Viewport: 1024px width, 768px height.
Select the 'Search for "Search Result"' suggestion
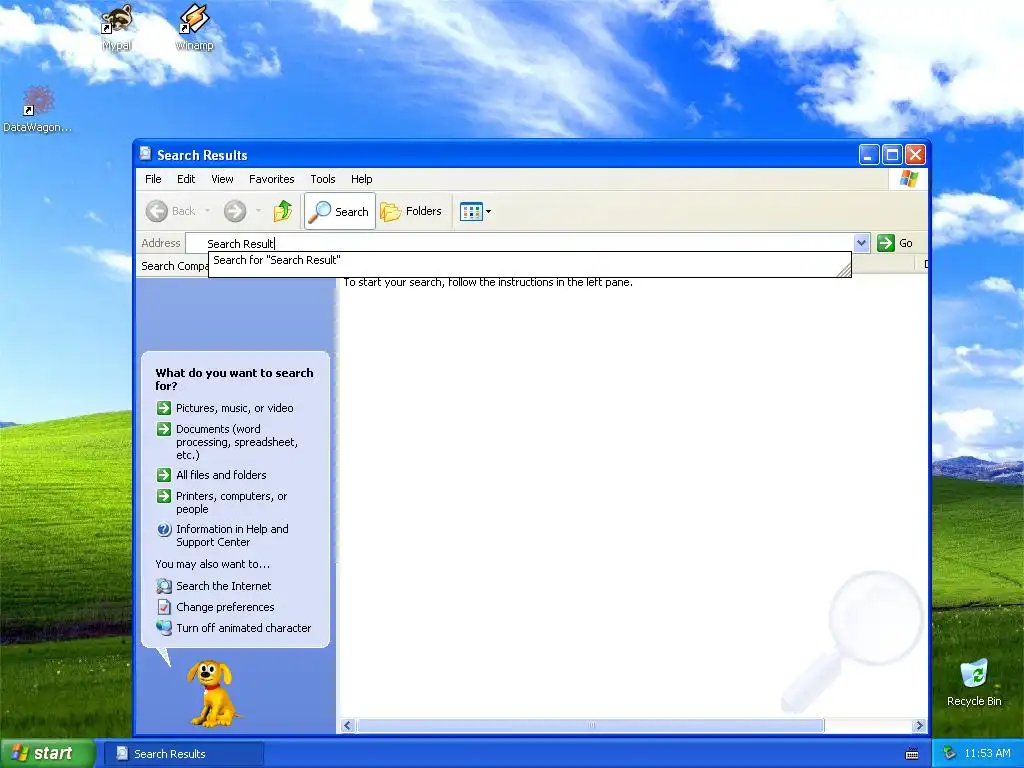point(530,261)
